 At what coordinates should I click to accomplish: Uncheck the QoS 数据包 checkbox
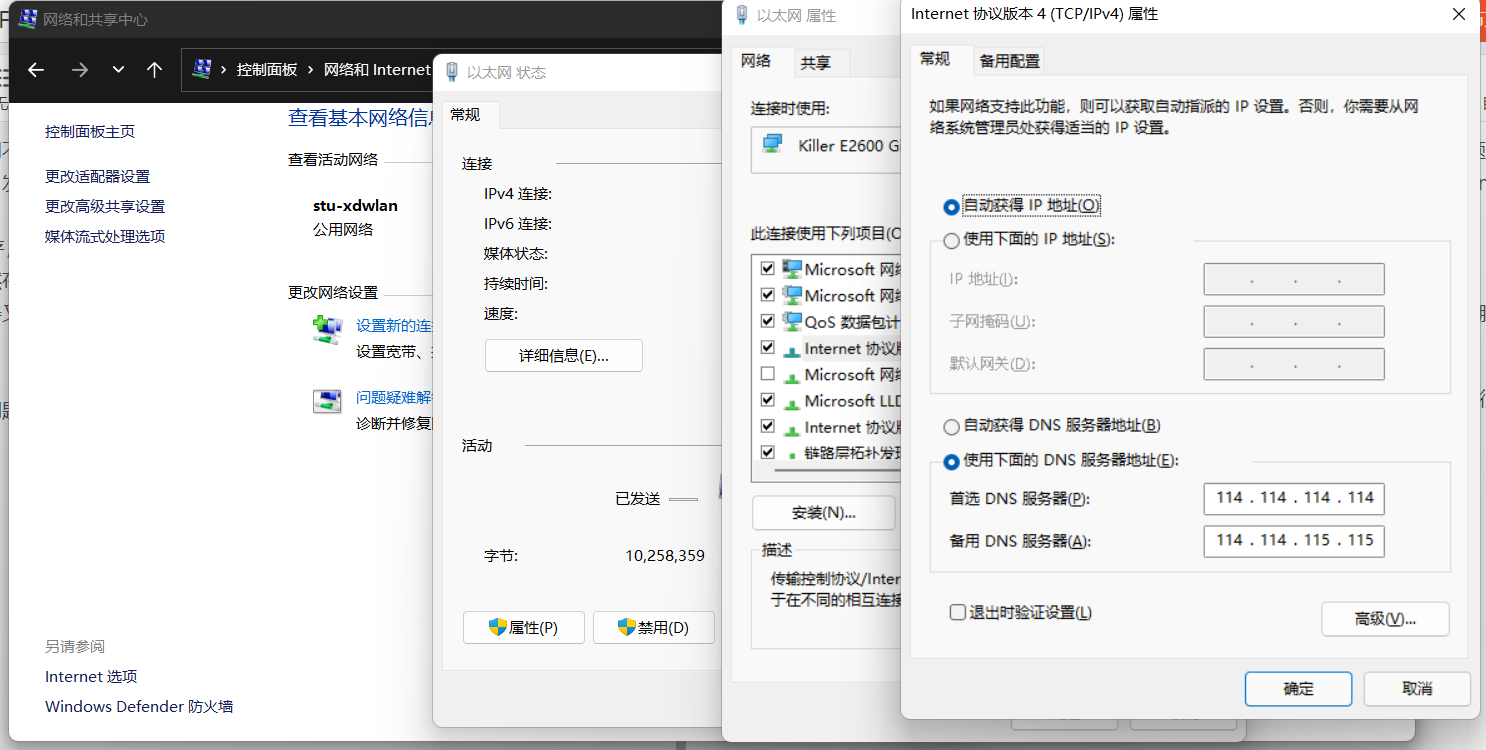point(768,321)
